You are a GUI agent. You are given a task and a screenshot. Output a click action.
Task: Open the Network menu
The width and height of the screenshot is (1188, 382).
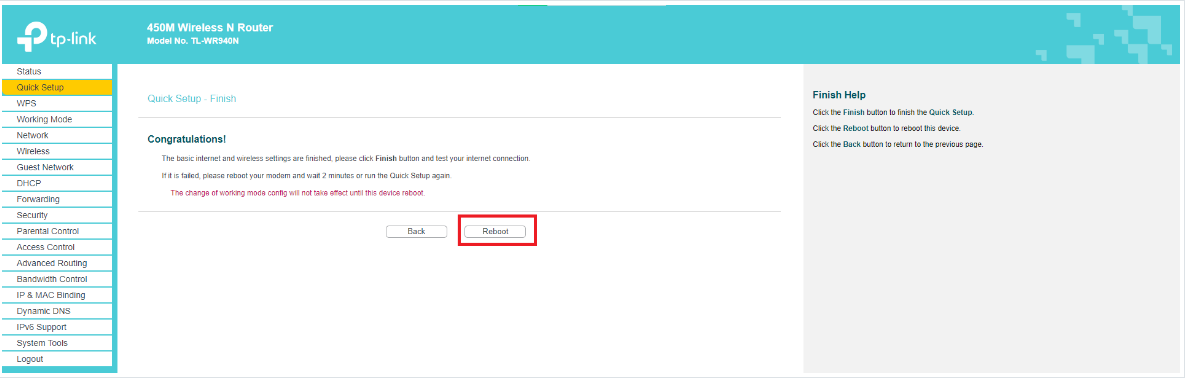57,135
